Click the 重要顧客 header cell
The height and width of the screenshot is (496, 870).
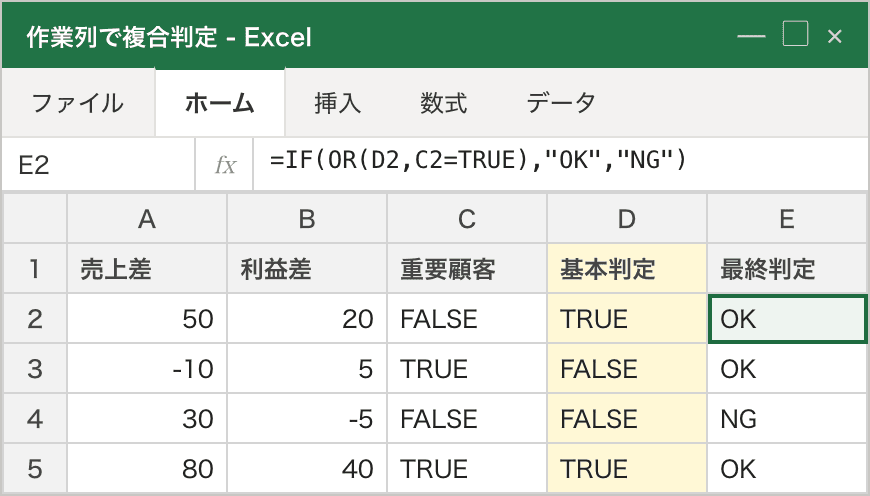pos(467,269)
